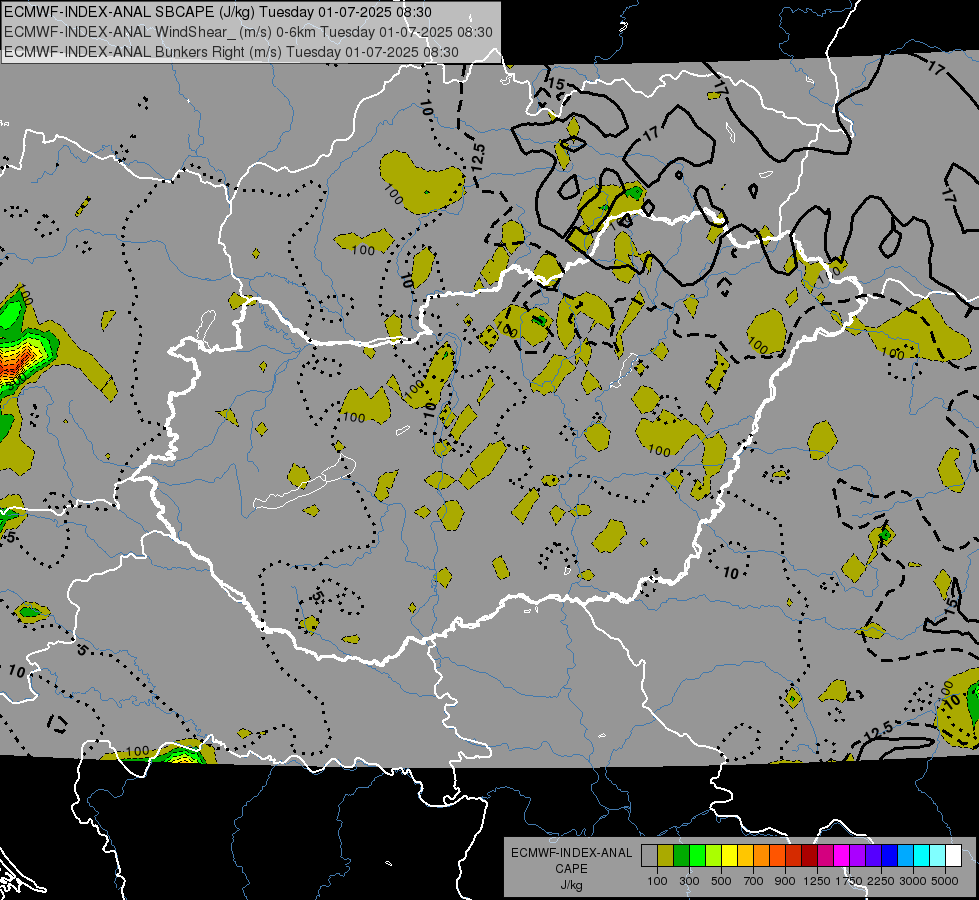Select the dark red legend swatch
The width and height of the screenshot is (979, 900).
tap(809, 856)
